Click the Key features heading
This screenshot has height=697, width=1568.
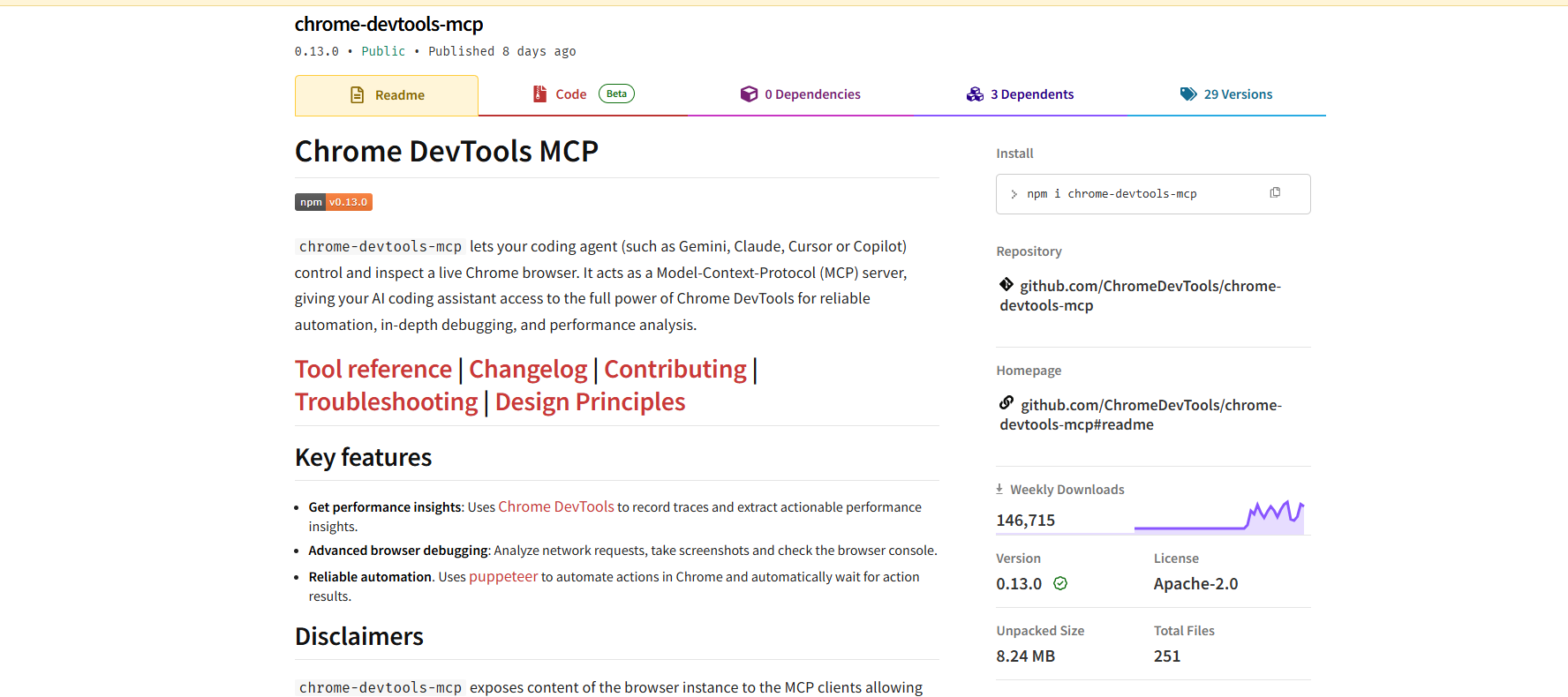point(363,457)
